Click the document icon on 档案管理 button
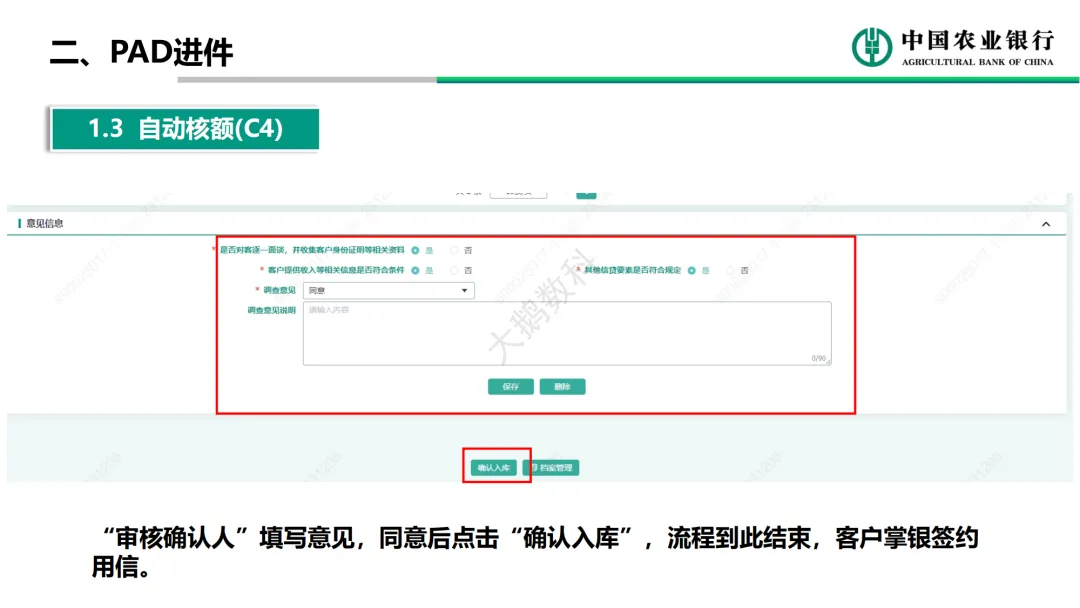 point(533,468)
